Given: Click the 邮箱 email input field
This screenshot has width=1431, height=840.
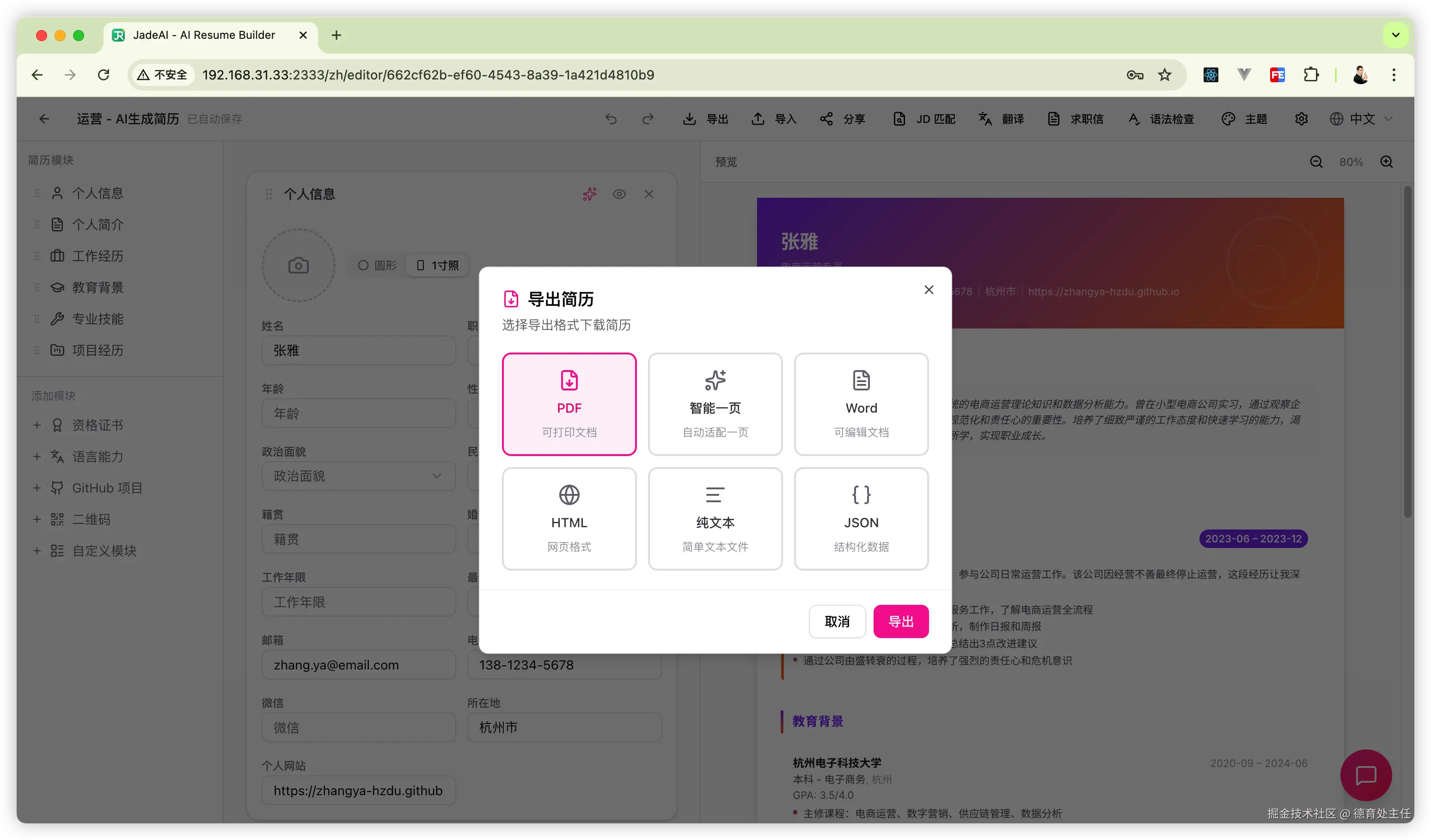Looking at the screenshot, I should (358, 664).
